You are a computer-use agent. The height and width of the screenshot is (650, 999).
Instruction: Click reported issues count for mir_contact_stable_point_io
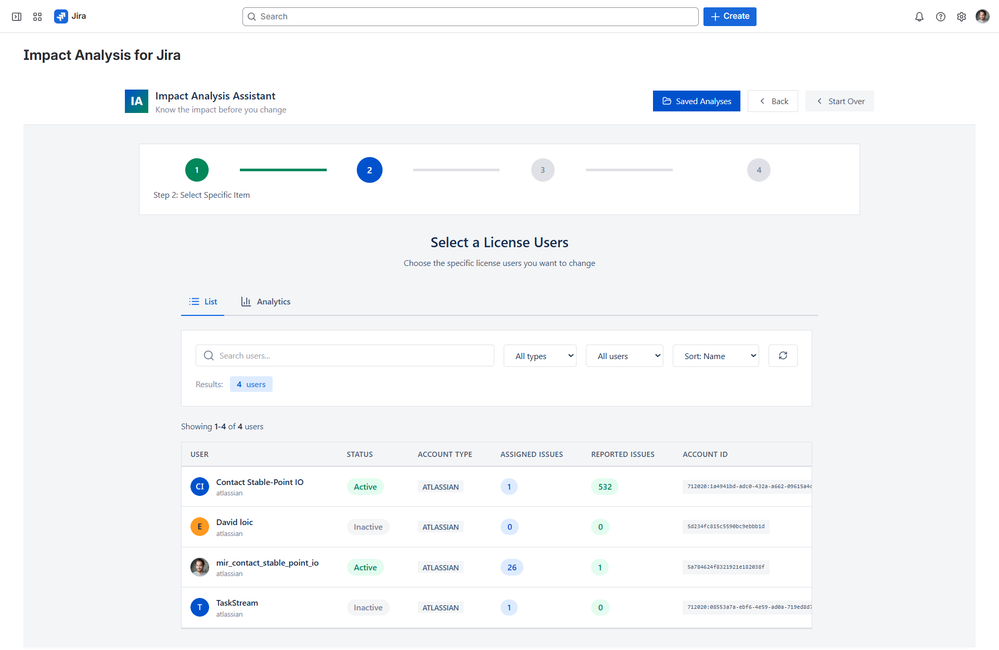[x=600, y=567]
